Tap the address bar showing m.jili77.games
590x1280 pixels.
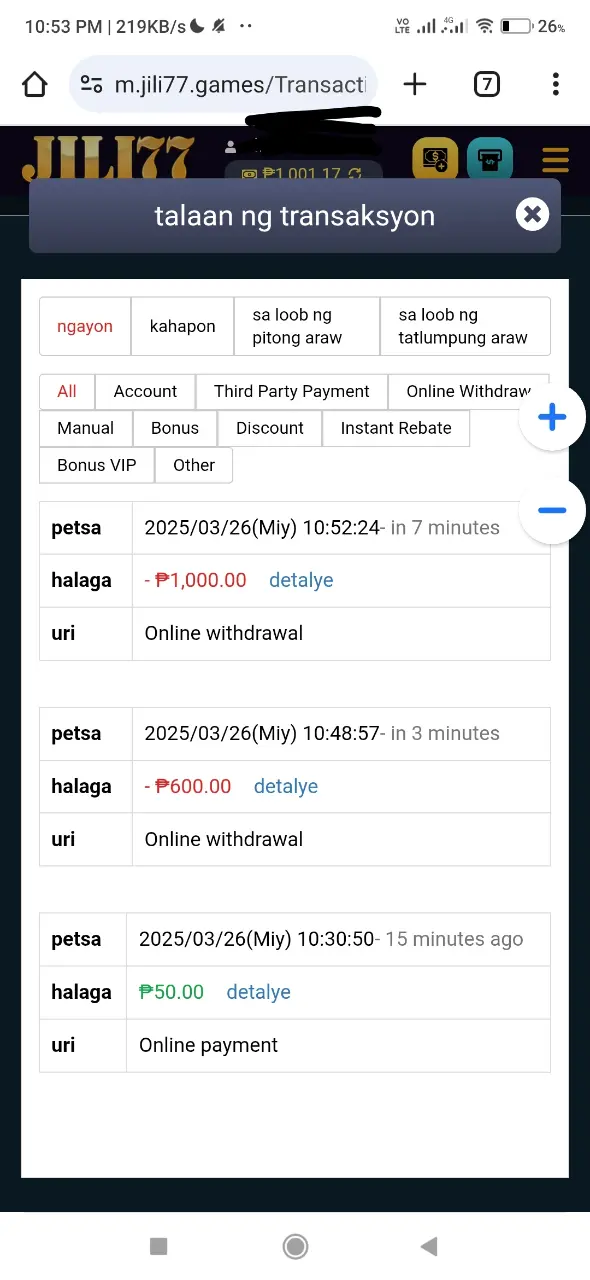tap(224, 85)
